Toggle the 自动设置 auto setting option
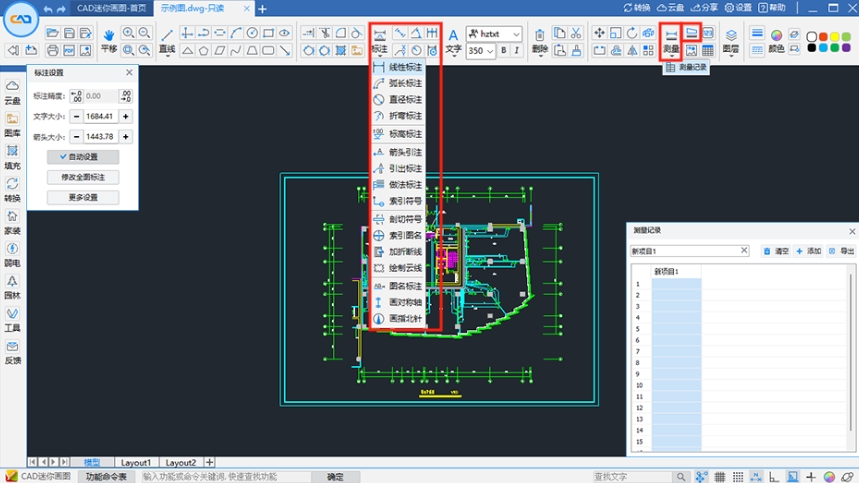This screenshot has width=859, height=483. point(83,157)
